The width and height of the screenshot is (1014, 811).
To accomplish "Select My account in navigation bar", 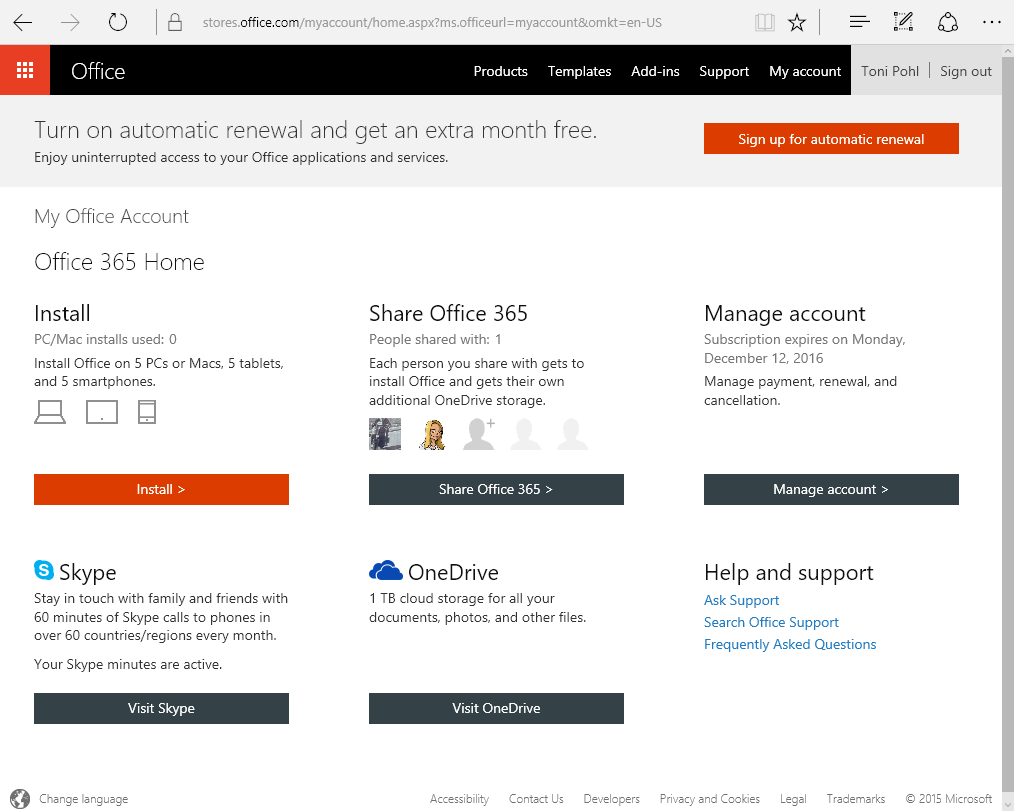I will click(x=805, y=71).
